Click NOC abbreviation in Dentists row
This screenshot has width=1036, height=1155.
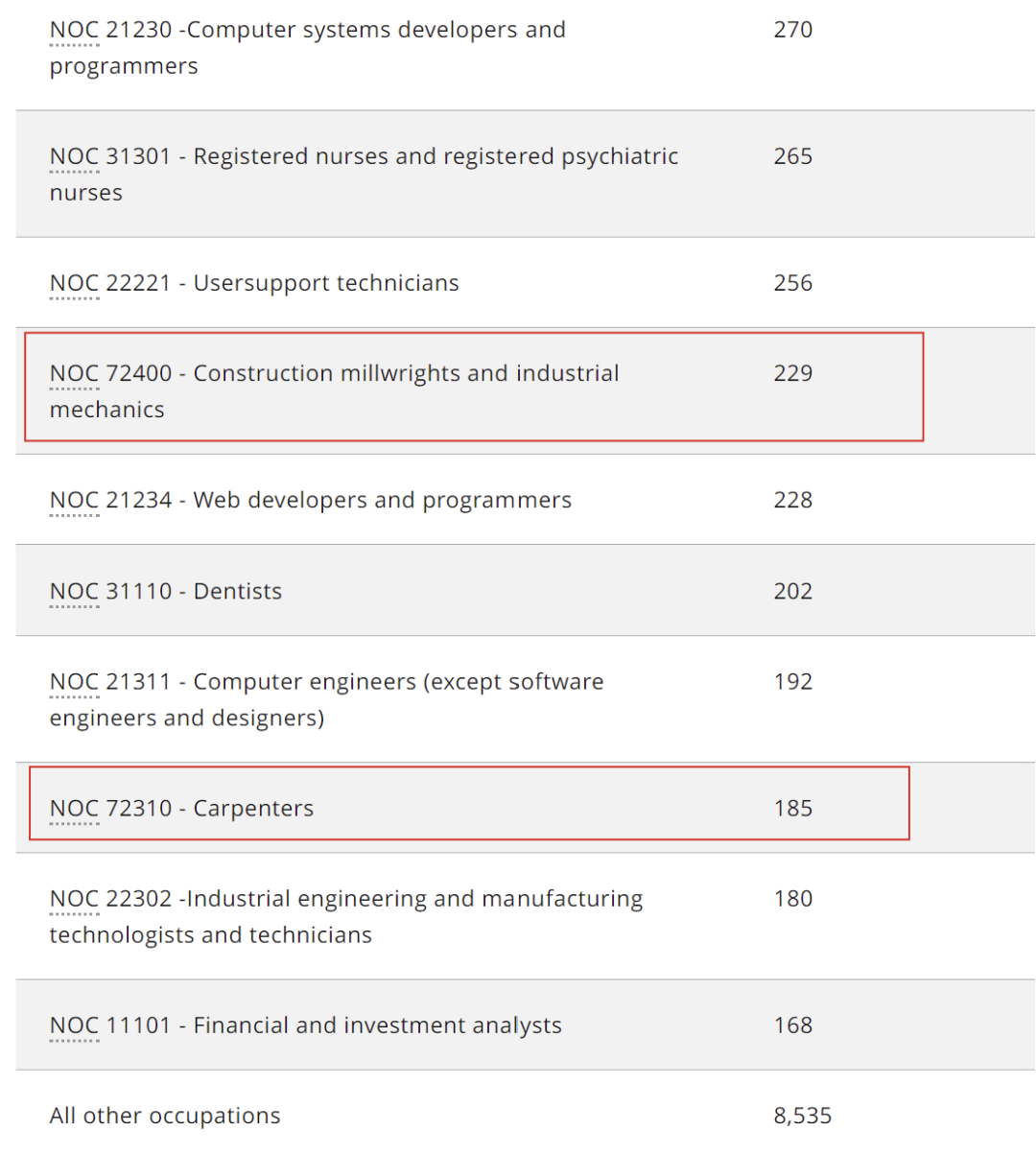[x=74, y=591]
